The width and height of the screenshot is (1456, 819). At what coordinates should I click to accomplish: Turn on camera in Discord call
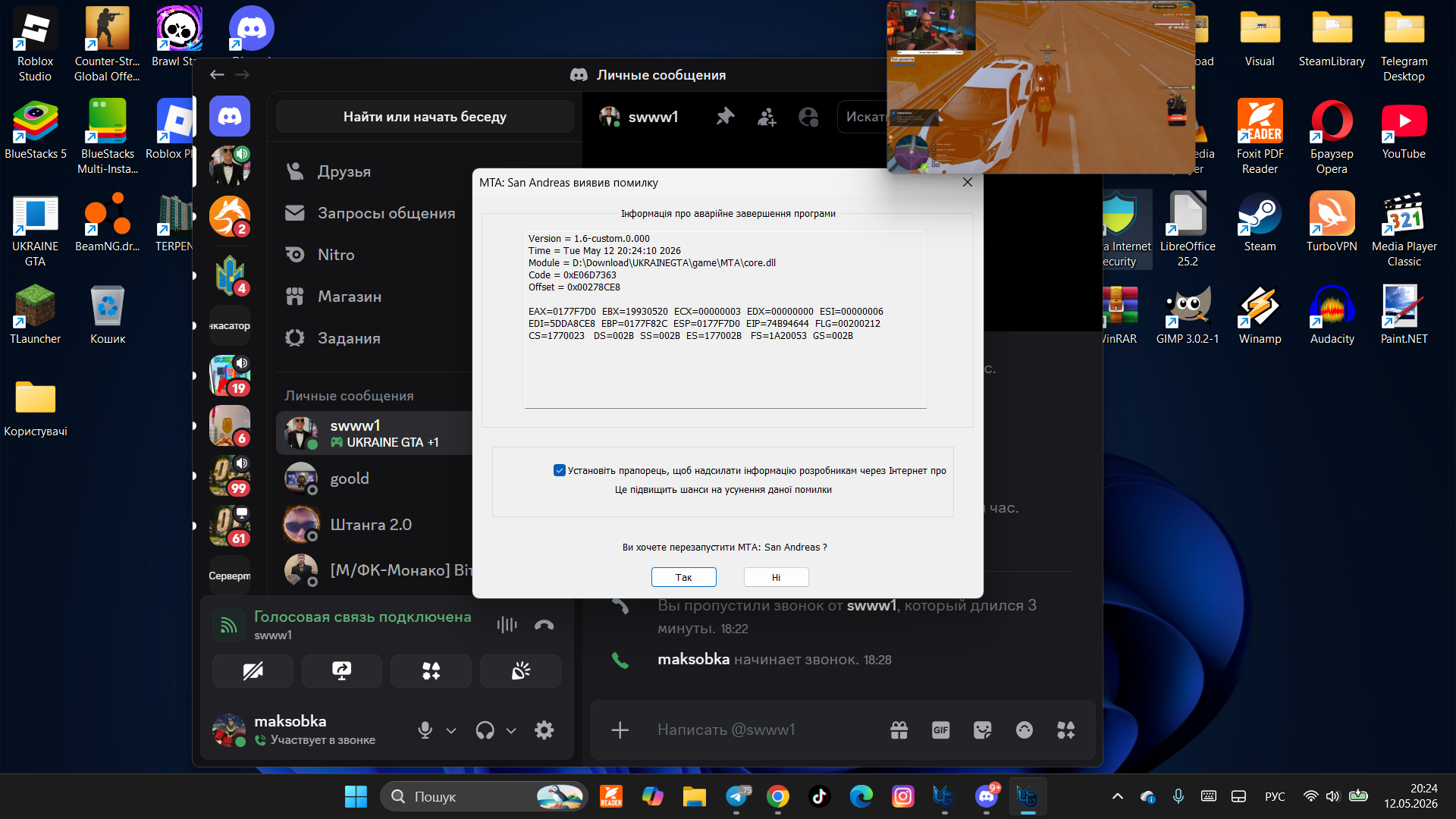tap(253, 670)
